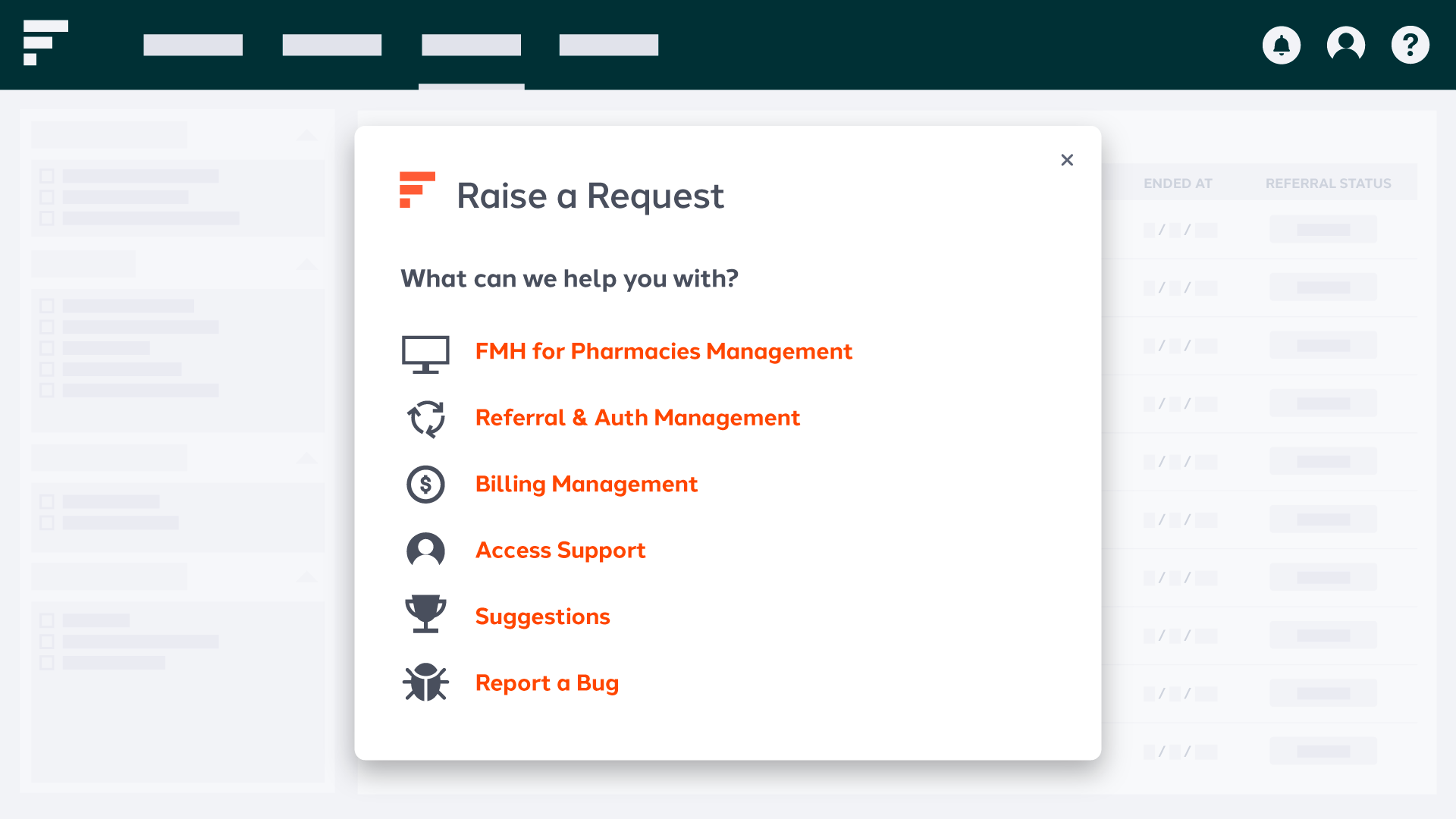Close the Raise a Request dialog
Screen dimensions: 1456x819
pyautogui.click(x=1067, y=160)
